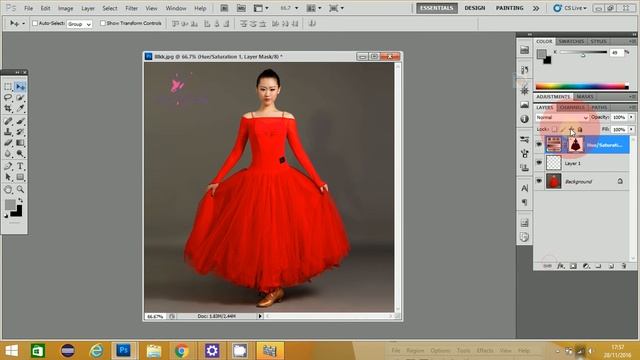640x360 pixels.
Task: Select the Move tool in toolbox
Action: coord(20,87)
